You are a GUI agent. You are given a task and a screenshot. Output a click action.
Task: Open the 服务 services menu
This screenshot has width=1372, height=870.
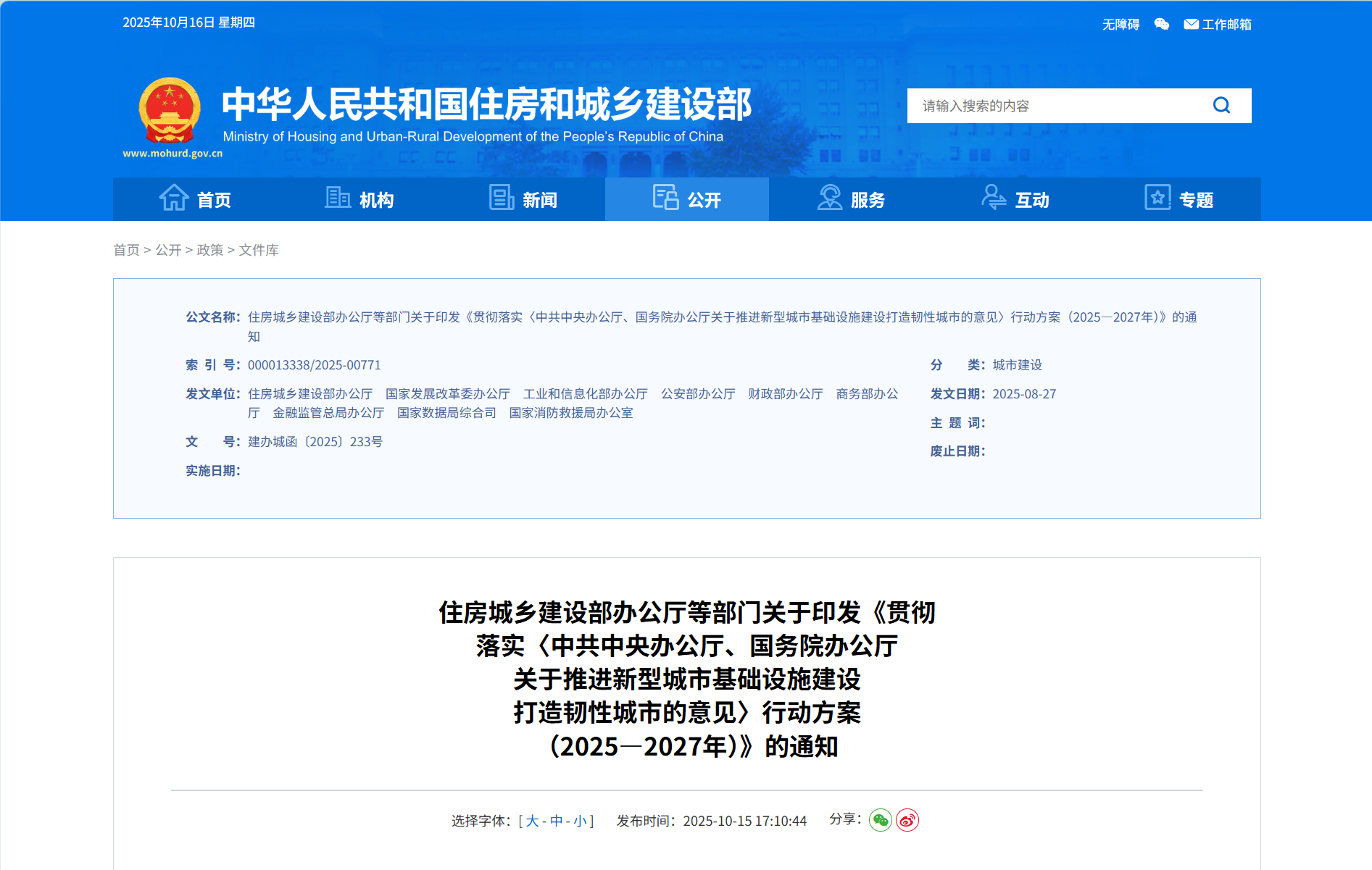[851, 199]
